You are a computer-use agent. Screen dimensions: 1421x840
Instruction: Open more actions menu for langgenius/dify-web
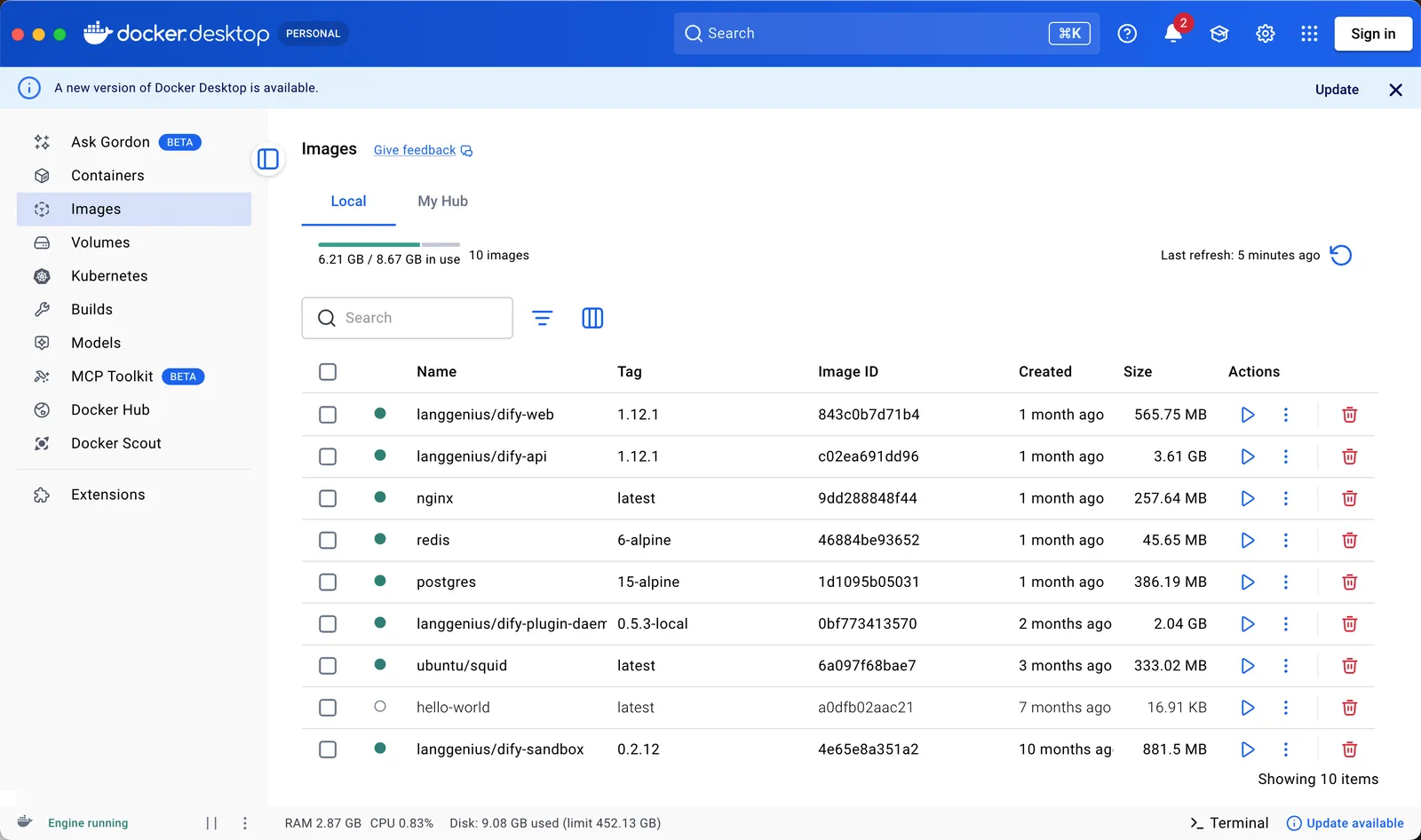[x=1285, y=415]
